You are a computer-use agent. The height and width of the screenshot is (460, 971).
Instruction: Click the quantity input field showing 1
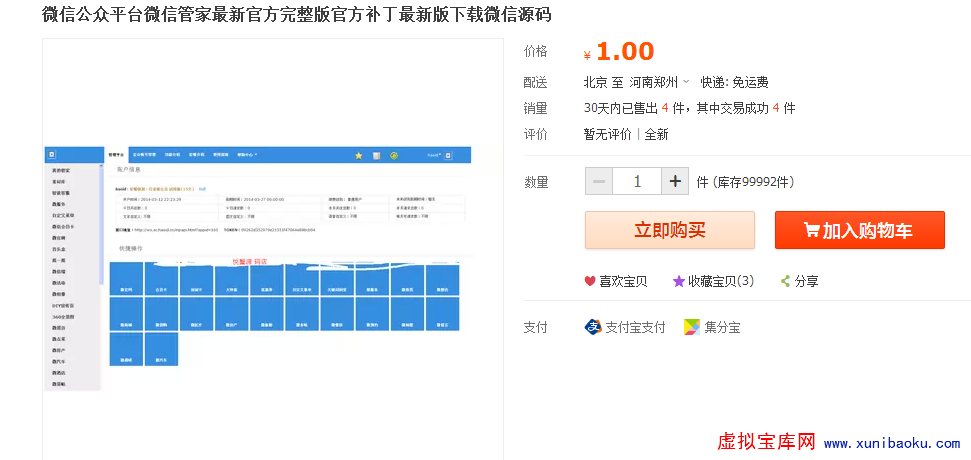point(637,181)
